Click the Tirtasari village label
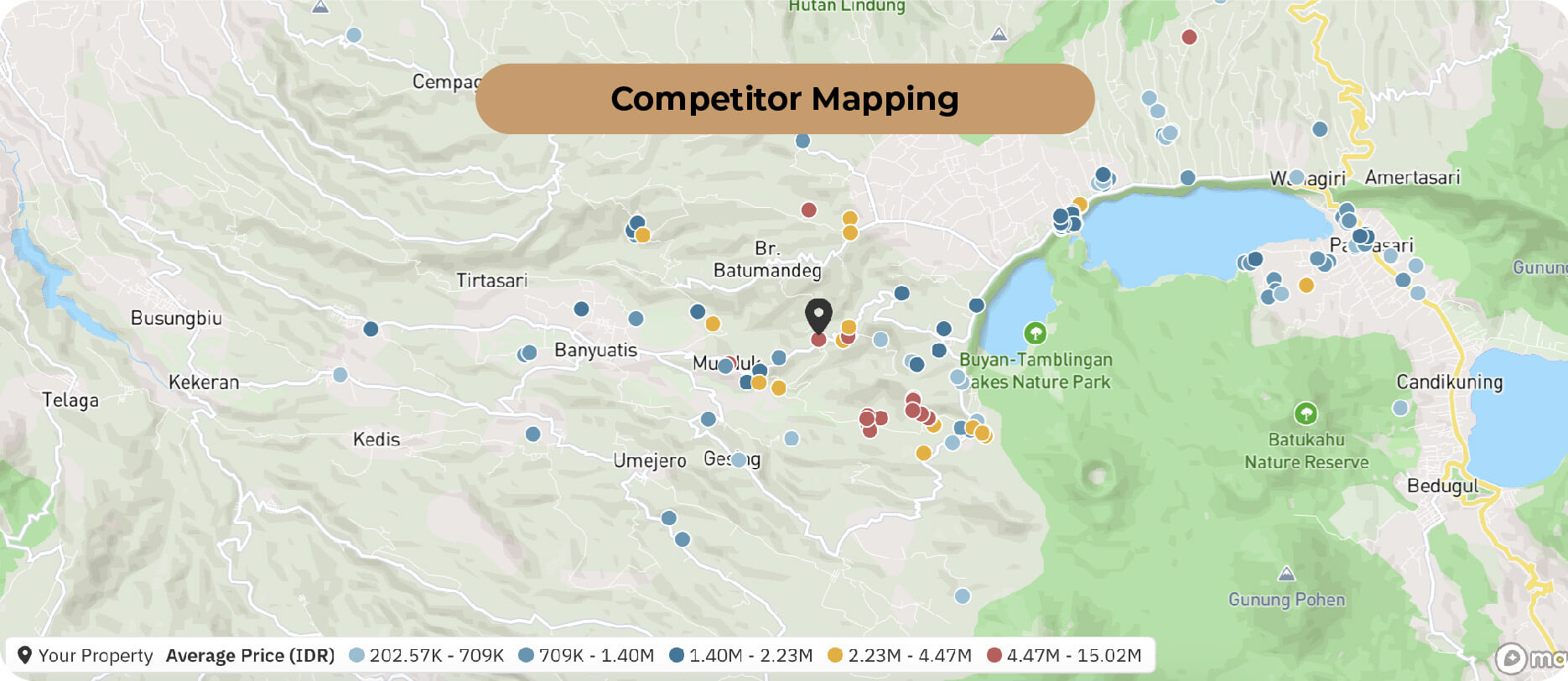 pyautogui.click(x=491, y=280)
